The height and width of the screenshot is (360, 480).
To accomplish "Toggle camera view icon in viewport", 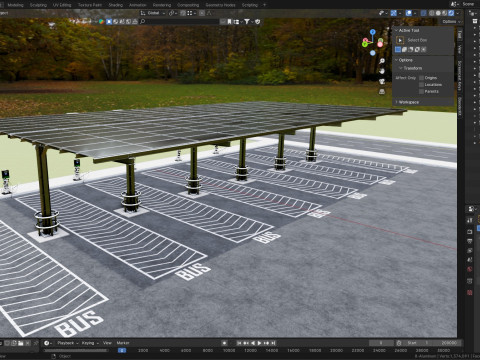I will pyautogui.click(x=382, y=81).
